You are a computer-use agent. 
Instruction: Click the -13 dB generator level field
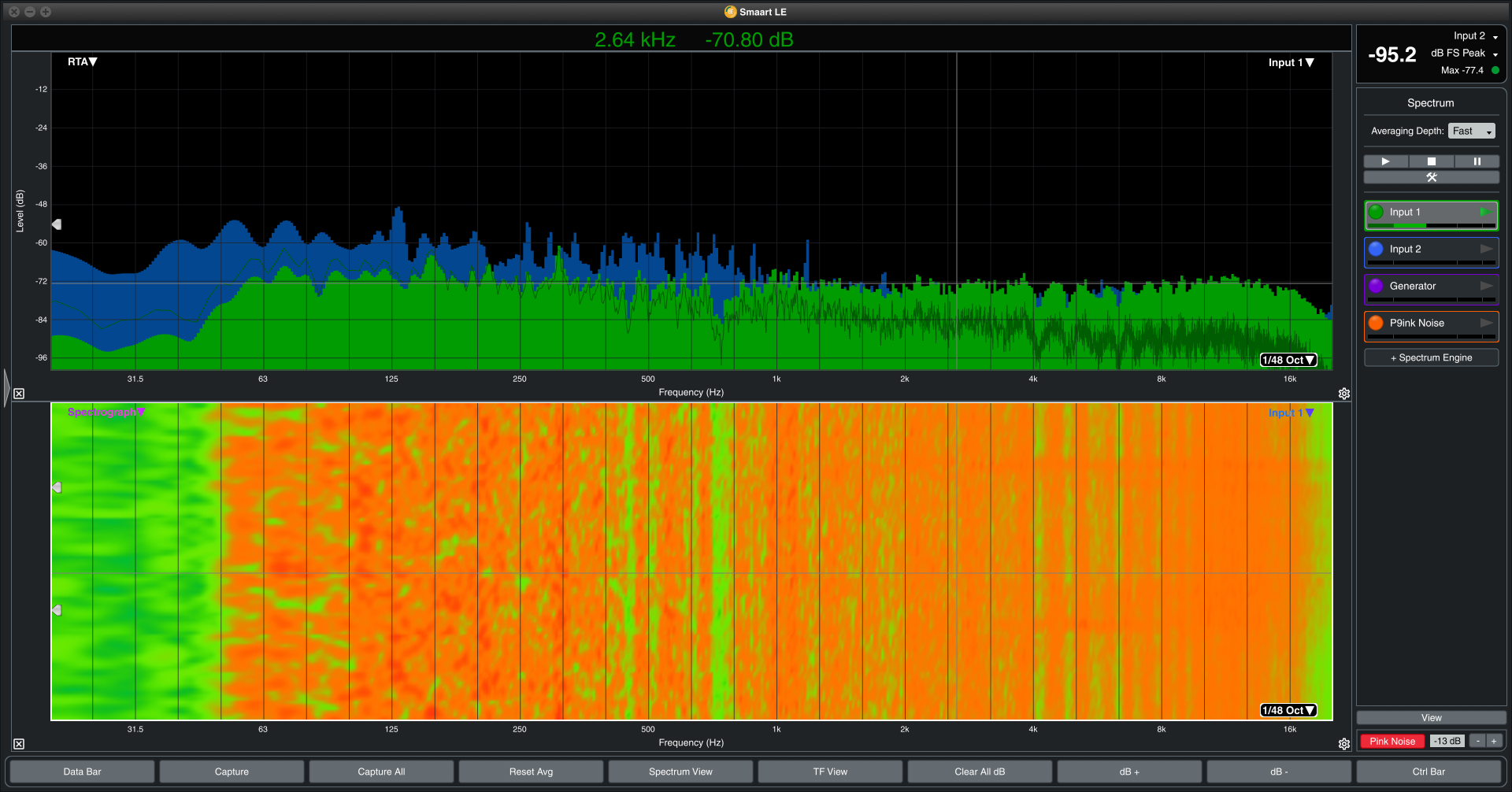tap(1447, 742)
